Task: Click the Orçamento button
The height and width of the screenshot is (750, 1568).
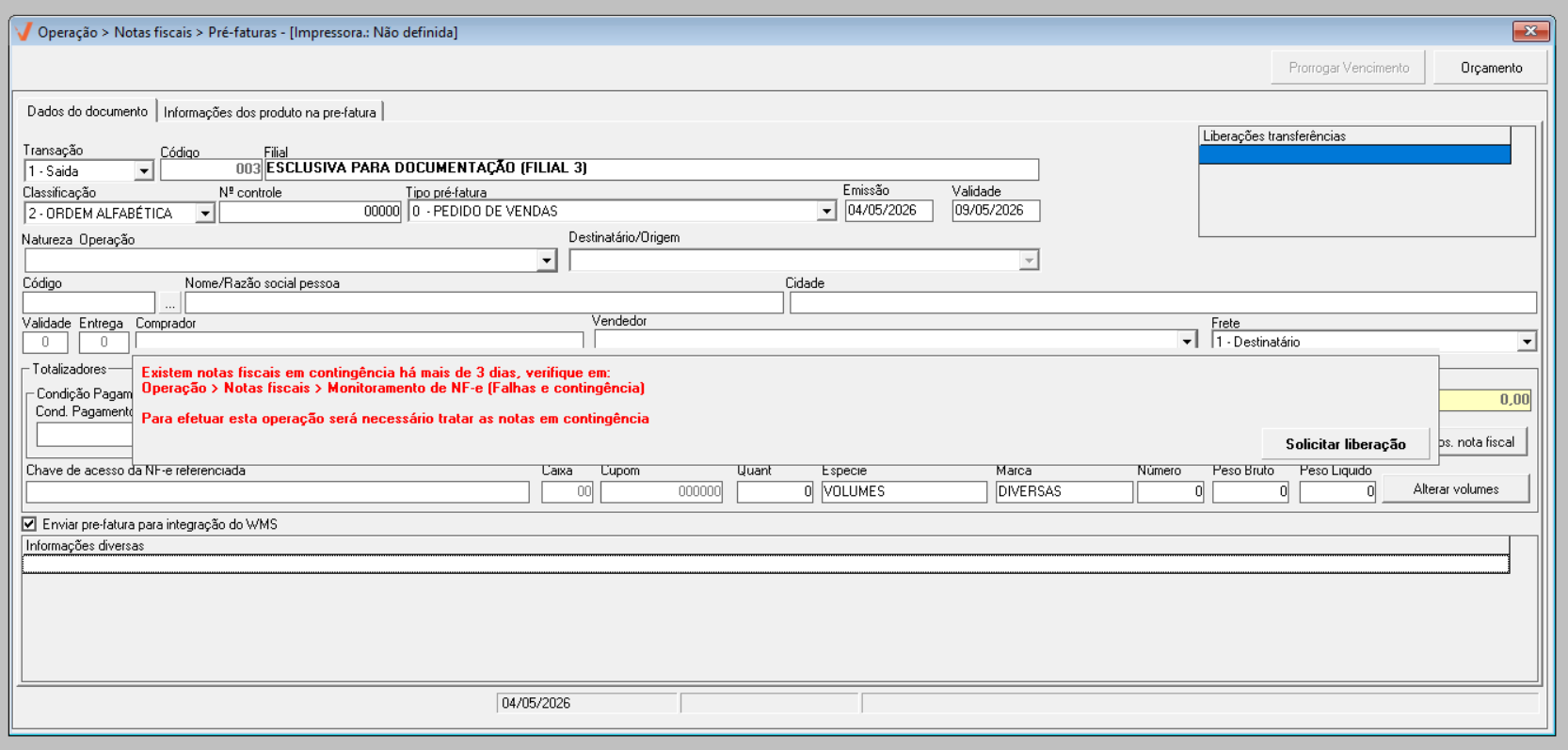Action: [x=1491, y=68]
